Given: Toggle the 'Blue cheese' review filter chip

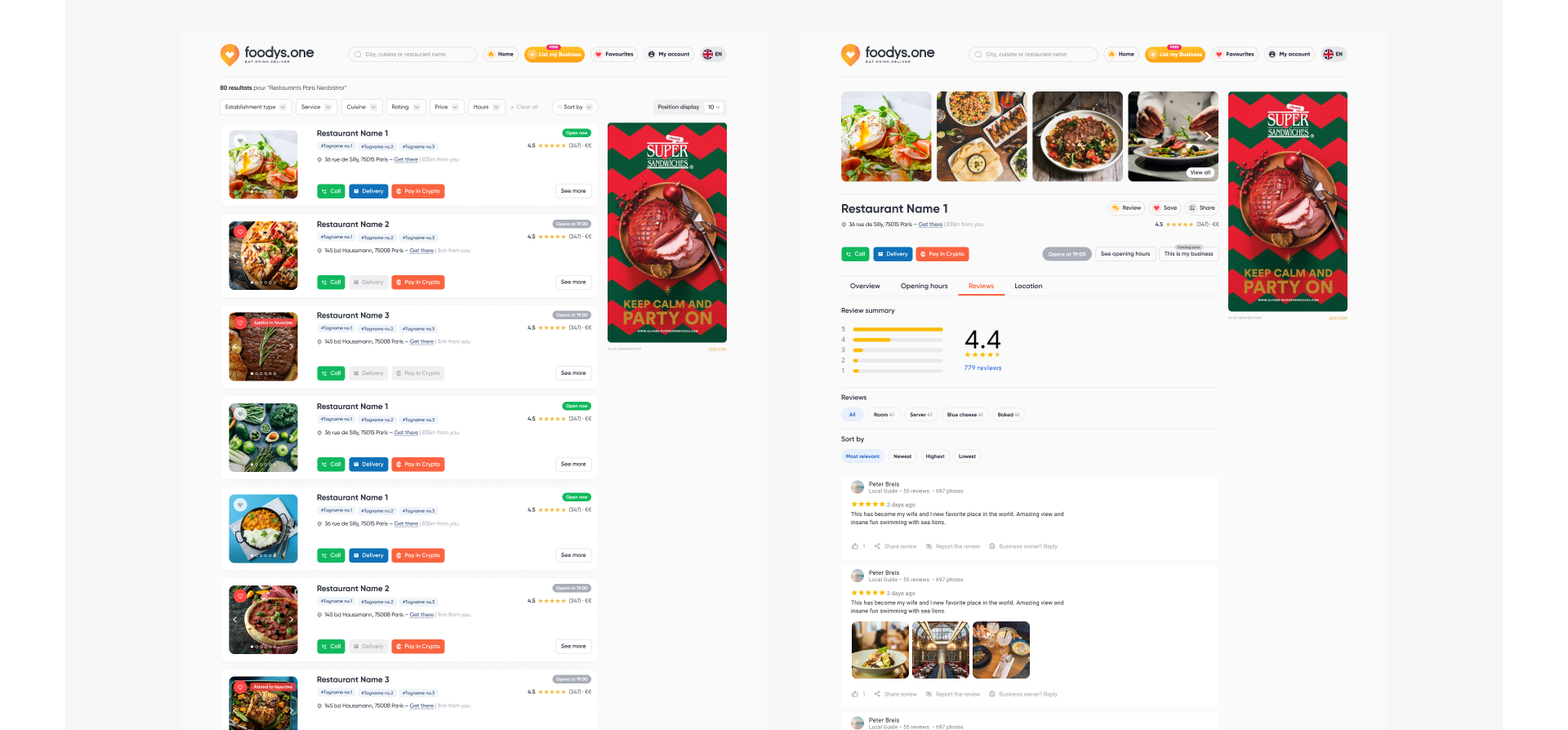Looking at the screenshot, I should pyautogui.click(x=964, y=415).
